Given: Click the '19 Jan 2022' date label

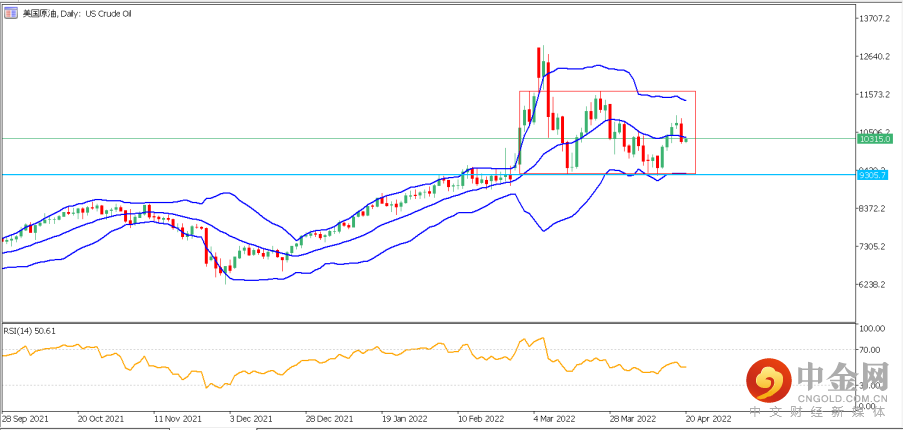Looking at the screenshot, I should [x=403, y=418].
